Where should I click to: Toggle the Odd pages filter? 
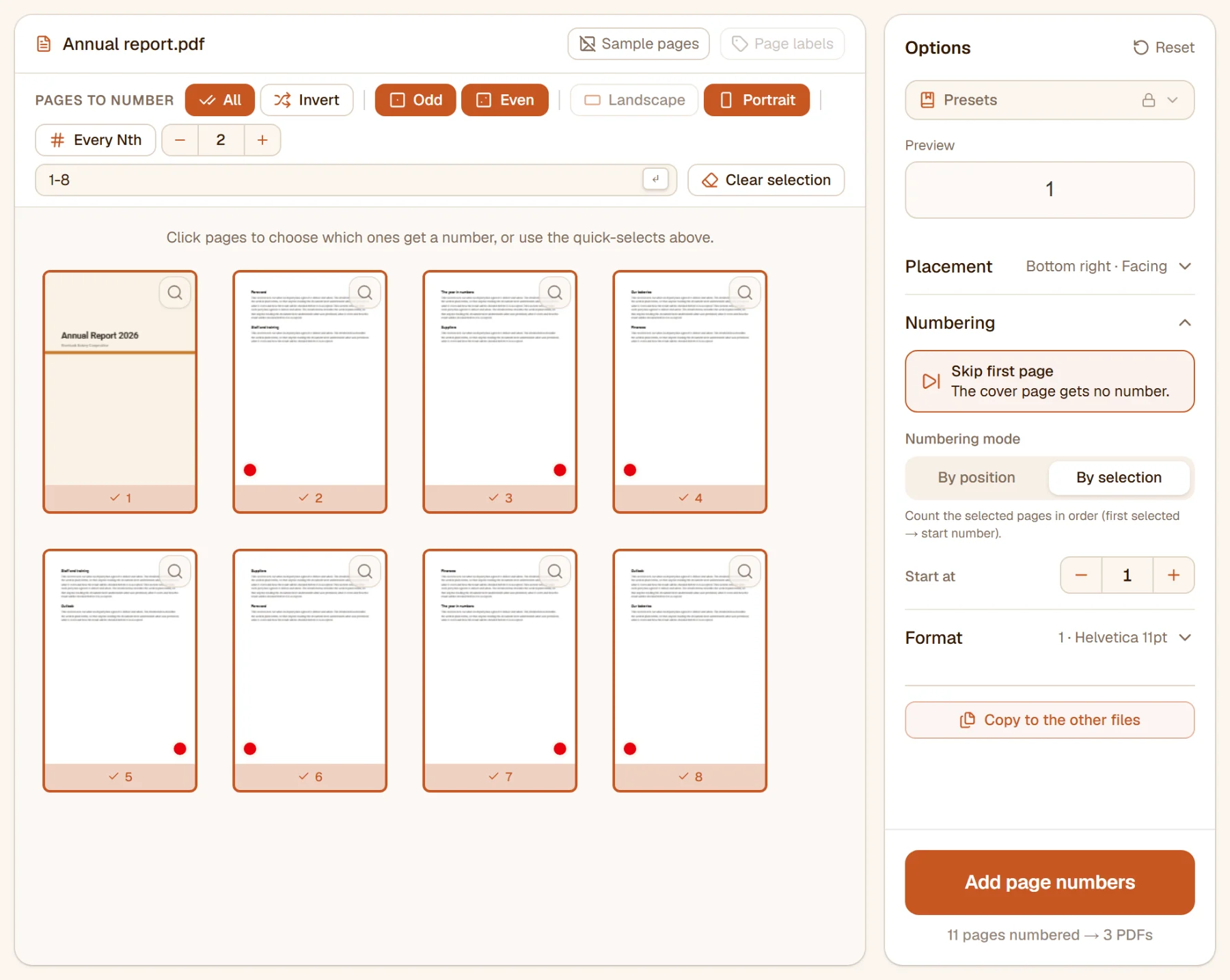[x=415, y=100]
